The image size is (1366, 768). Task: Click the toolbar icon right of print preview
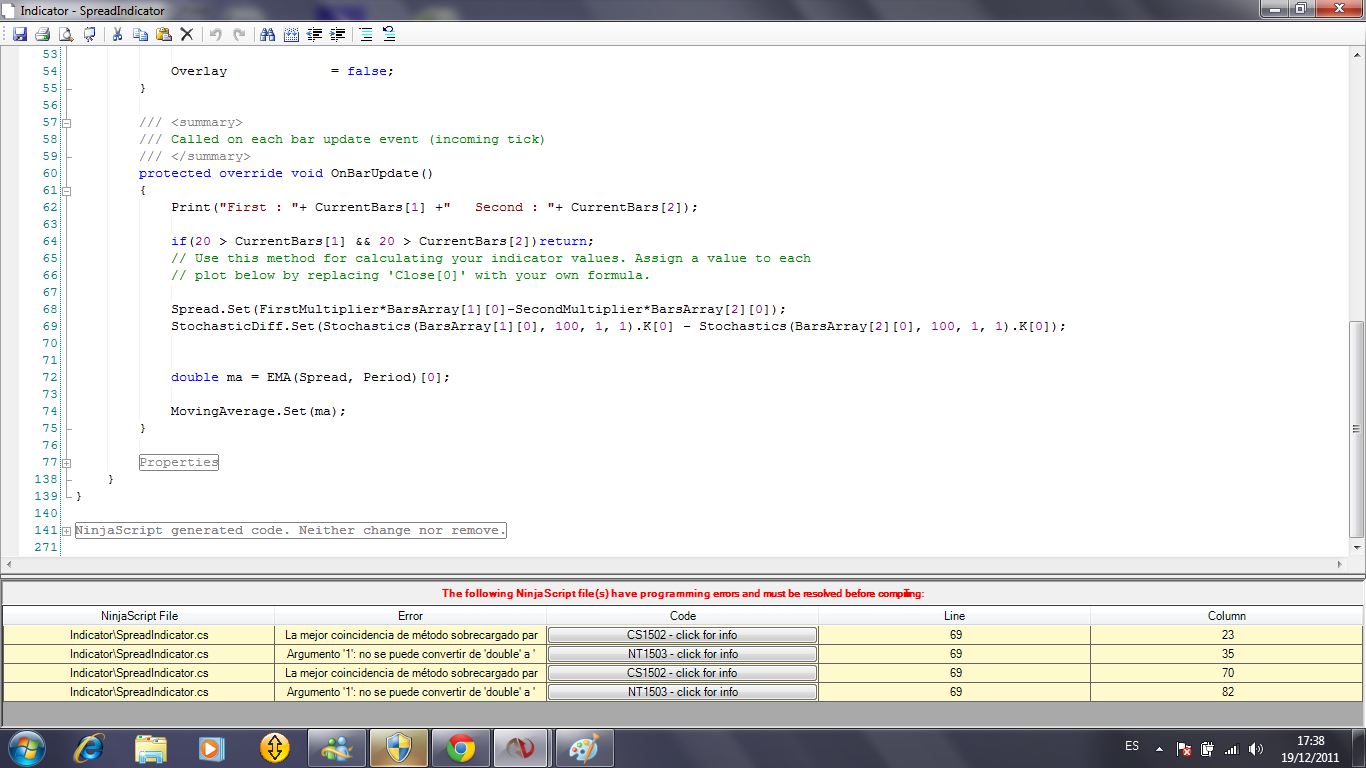[x=90, y=34]
